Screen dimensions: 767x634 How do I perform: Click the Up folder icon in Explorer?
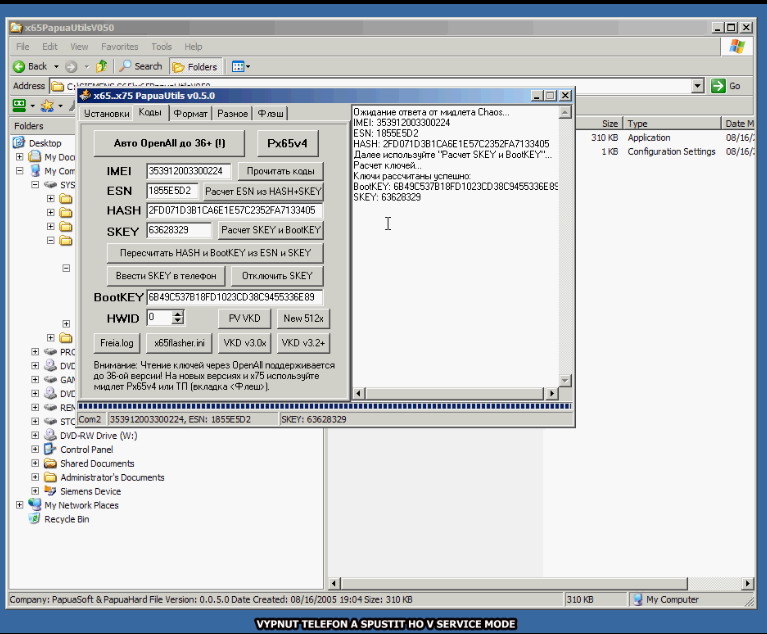102,66
